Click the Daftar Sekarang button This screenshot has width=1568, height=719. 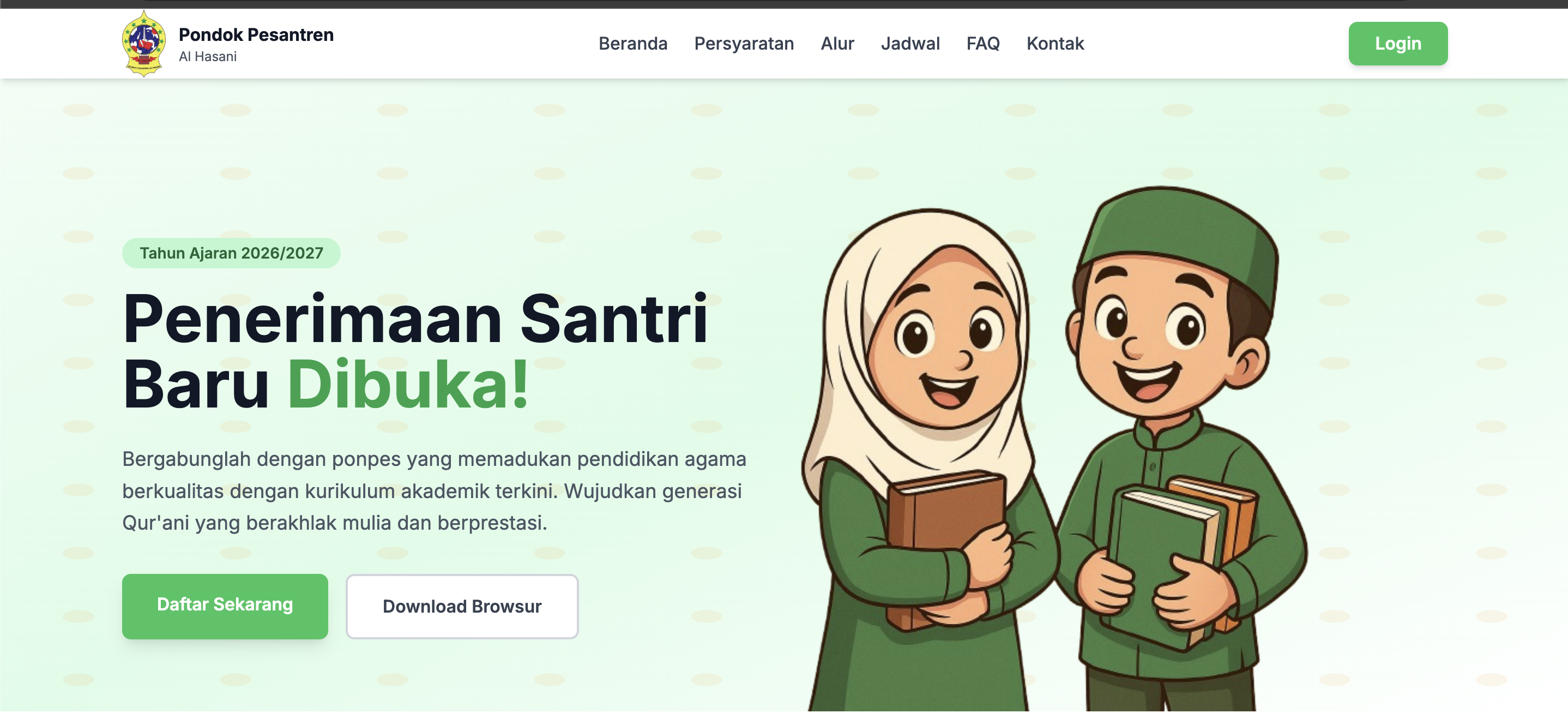(x=225, y=607)
